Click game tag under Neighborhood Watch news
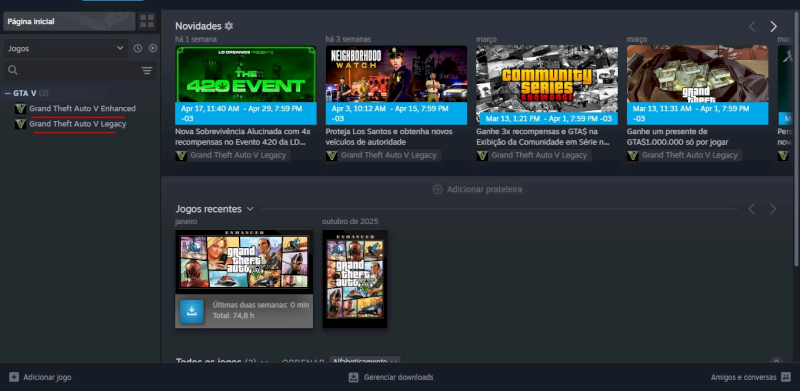The image size is (800, 391). click(x=383, y=155)
